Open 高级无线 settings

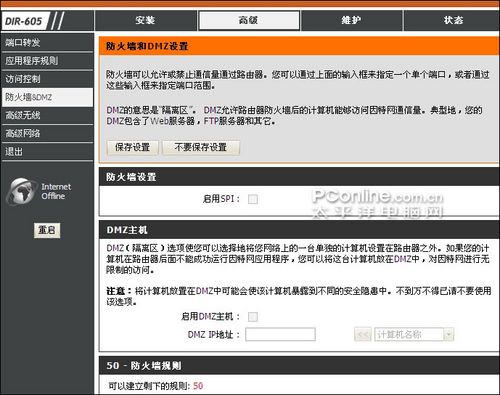tap(47, 116)
